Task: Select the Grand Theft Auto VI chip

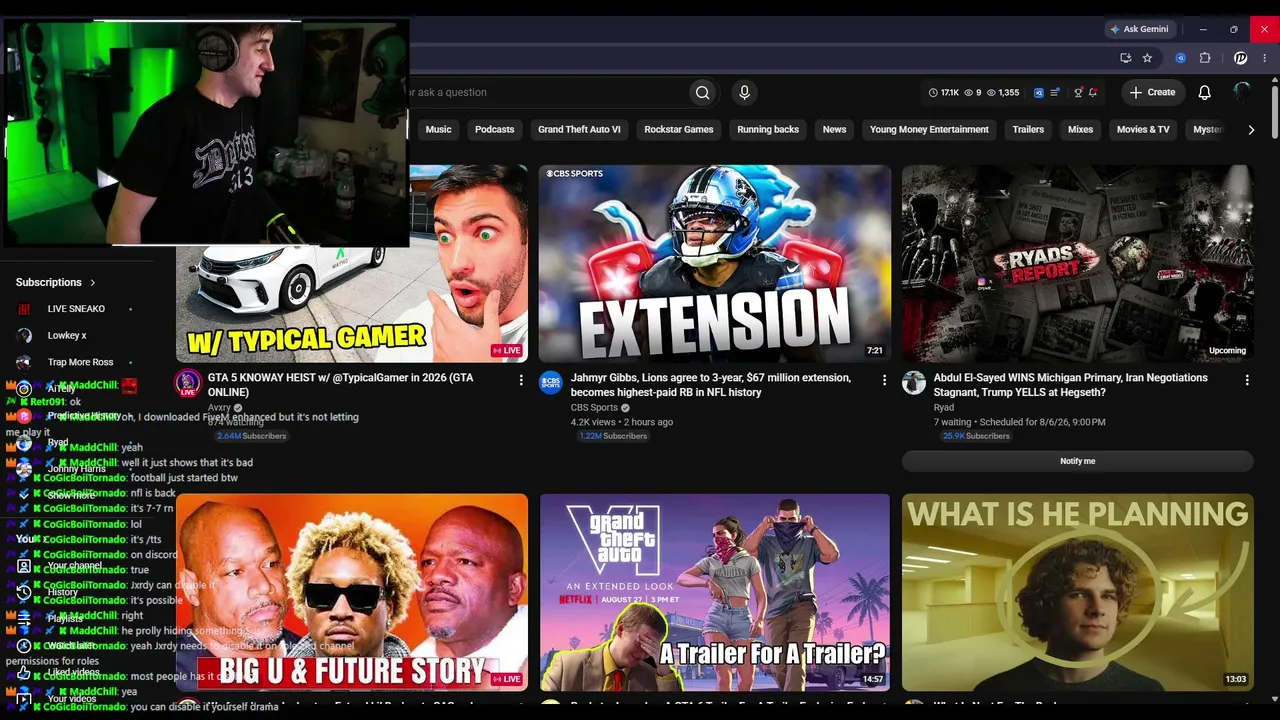Action: (579, 130)
